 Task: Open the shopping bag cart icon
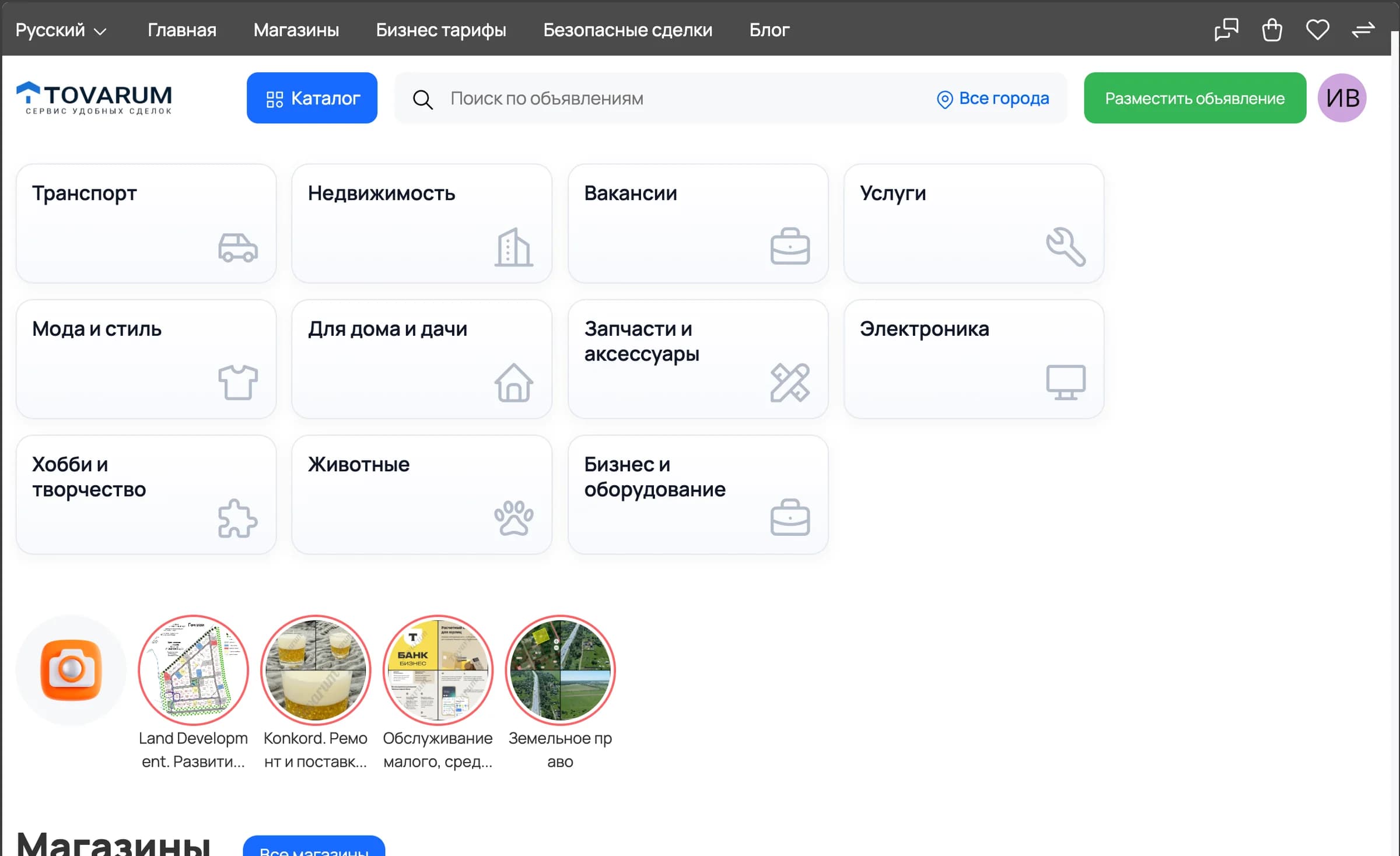1272,30
